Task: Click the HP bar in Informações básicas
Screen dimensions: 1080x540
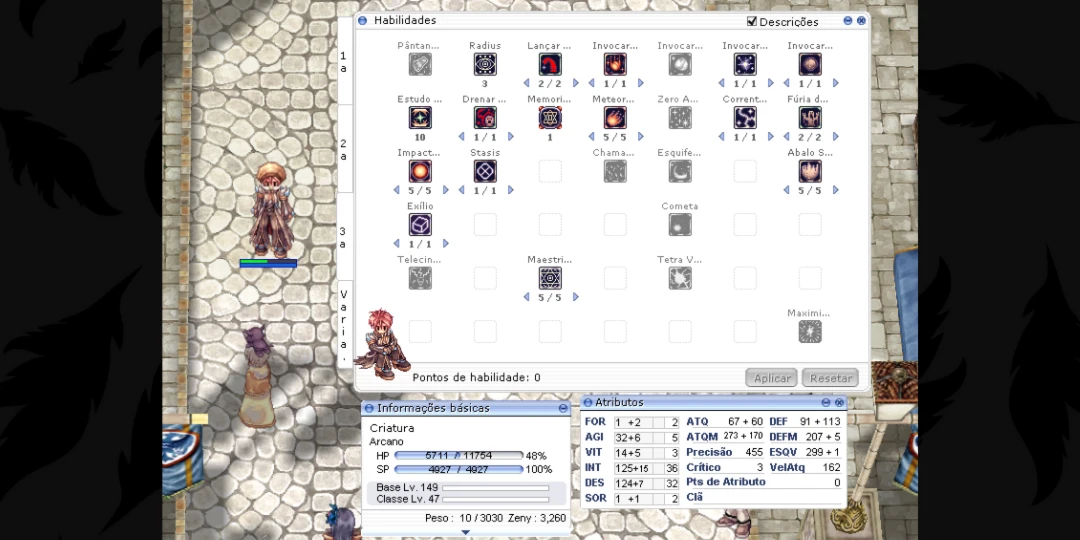Action: click(x=459, y=456)
